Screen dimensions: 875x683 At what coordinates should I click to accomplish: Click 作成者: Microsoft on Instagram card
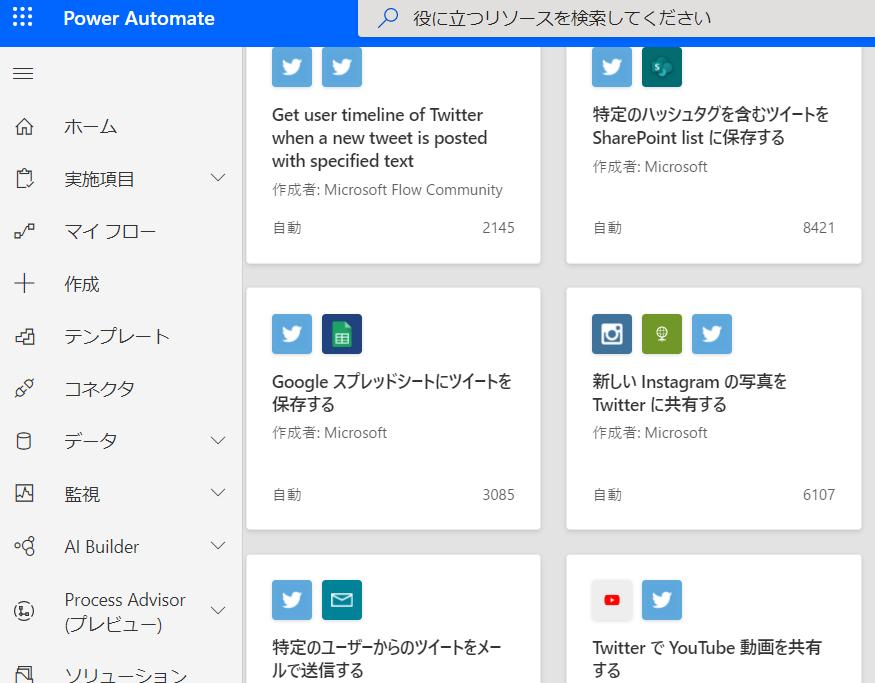tap(650, 433)
